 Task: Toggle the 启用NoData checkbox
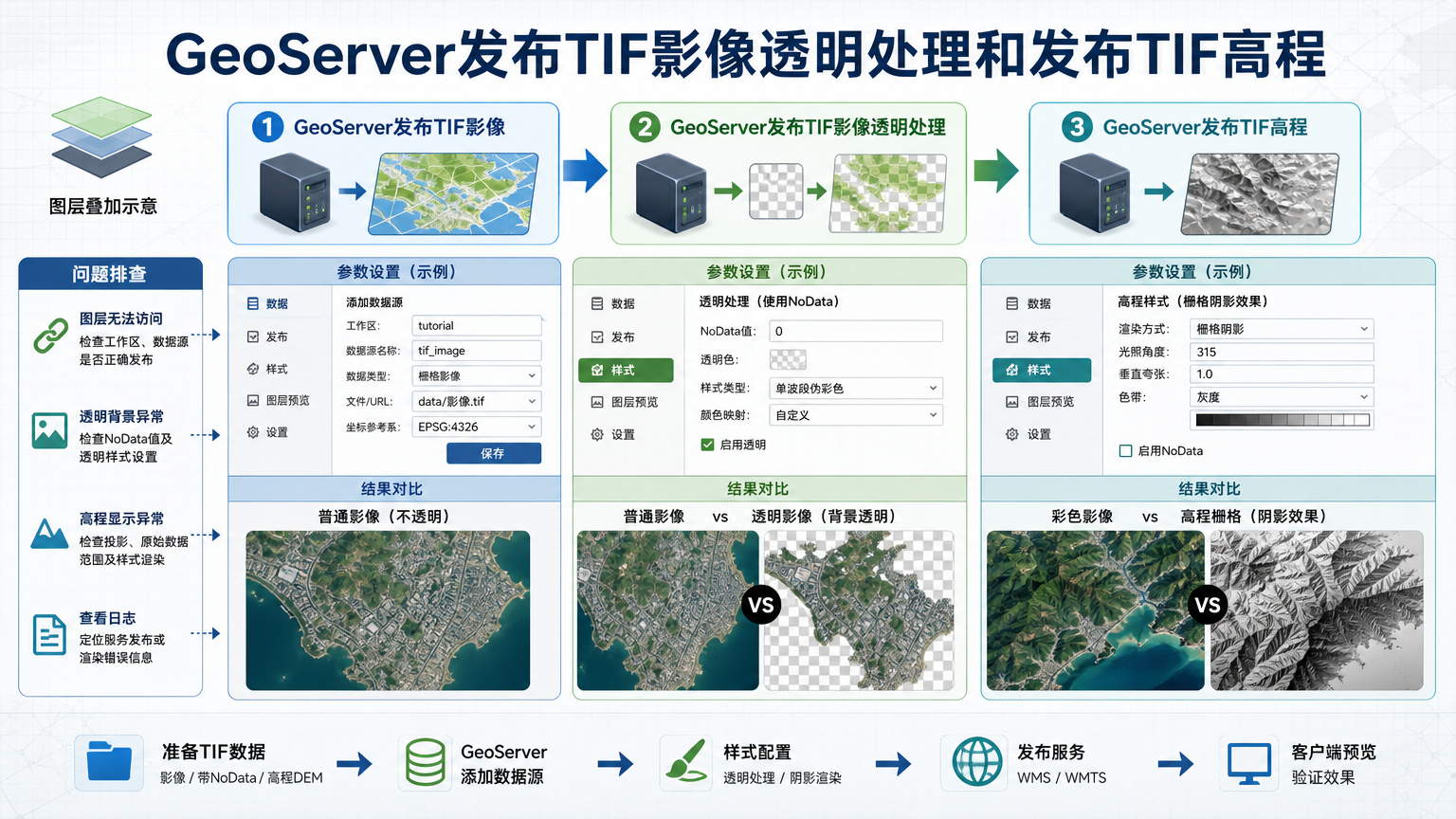(x=1126, y=451)
